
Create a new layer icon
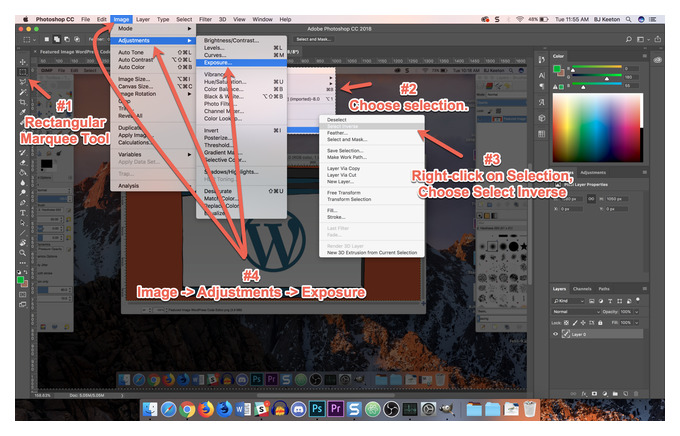point(625,393)
